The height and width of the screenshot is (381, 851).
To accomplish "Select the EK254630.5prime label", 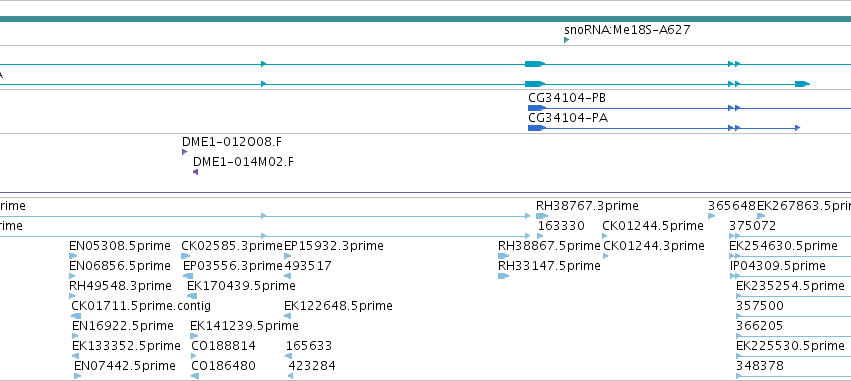I will 784,246.
